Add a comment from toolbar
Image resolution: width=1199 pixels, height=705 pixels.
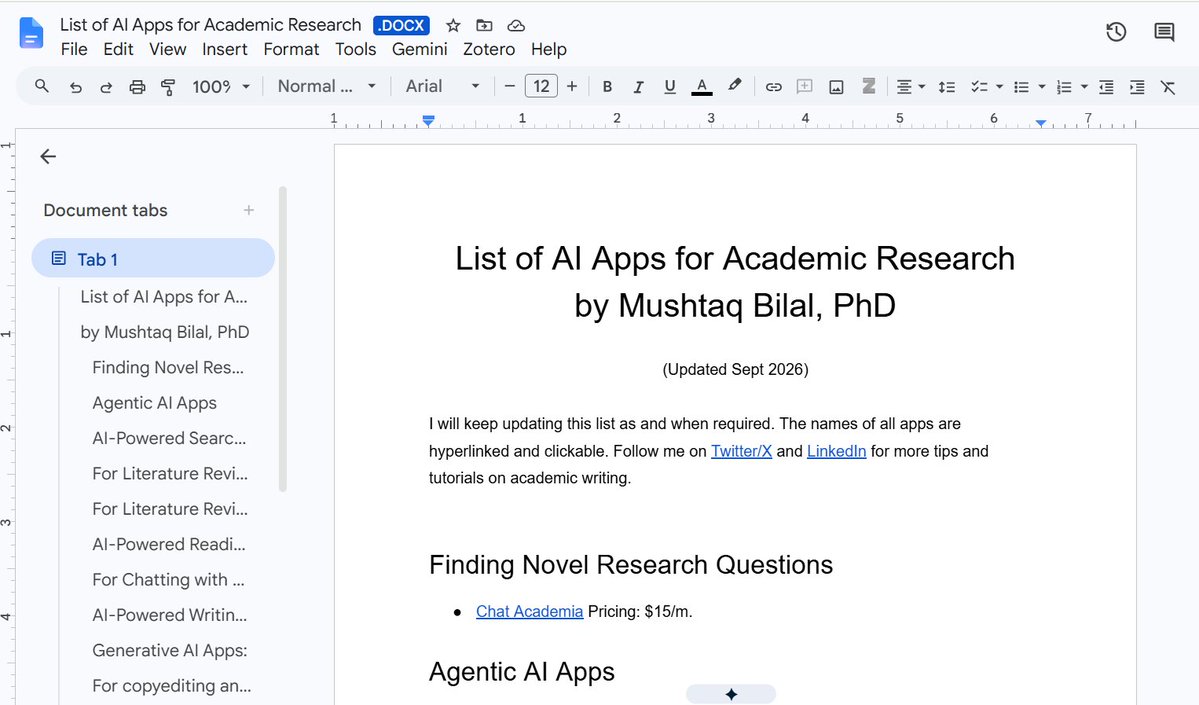(x=804, y=87)
